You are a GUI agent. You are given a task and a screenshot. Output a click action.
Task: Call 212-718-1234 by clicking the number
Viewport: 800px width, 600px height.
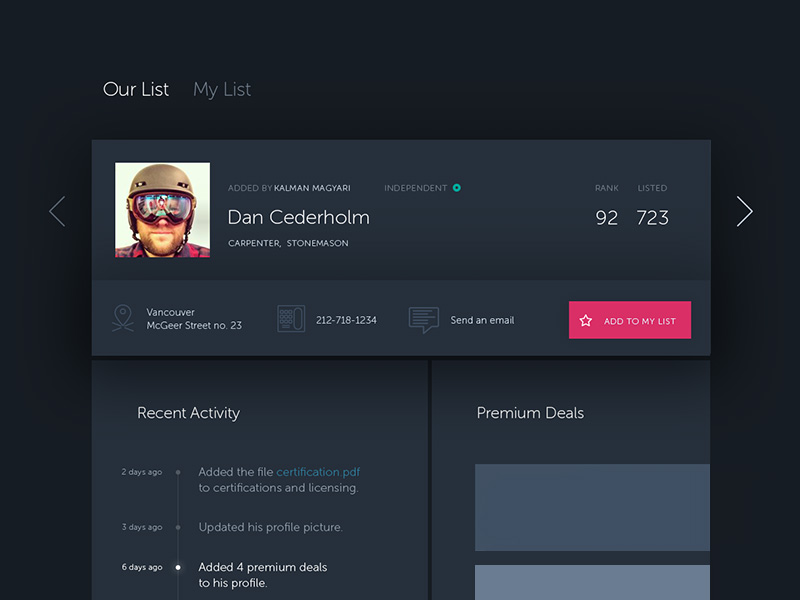point(345,320)
